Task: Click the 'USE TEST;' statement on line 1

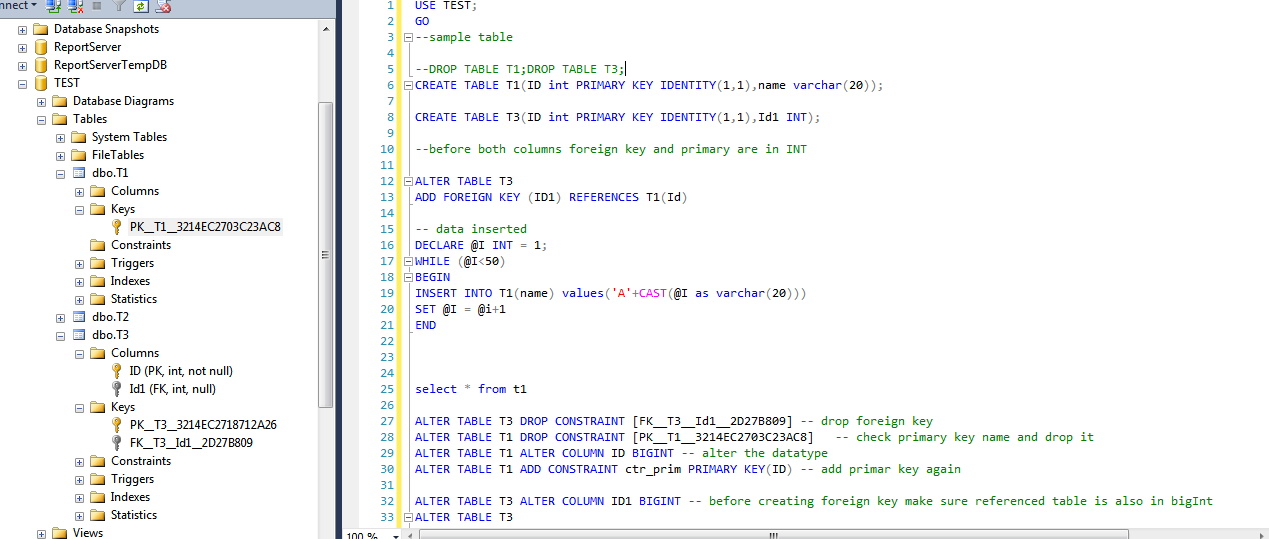Action: tap(446, 5)
